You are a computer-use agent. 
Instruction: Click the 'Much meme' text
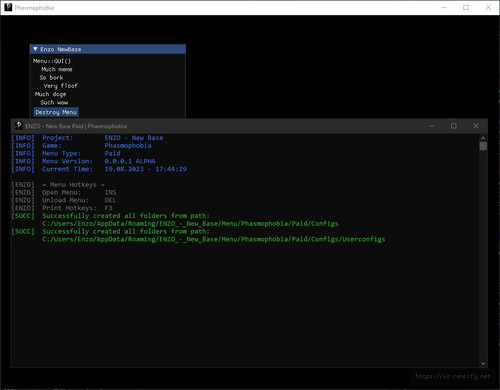click(57, 69)
